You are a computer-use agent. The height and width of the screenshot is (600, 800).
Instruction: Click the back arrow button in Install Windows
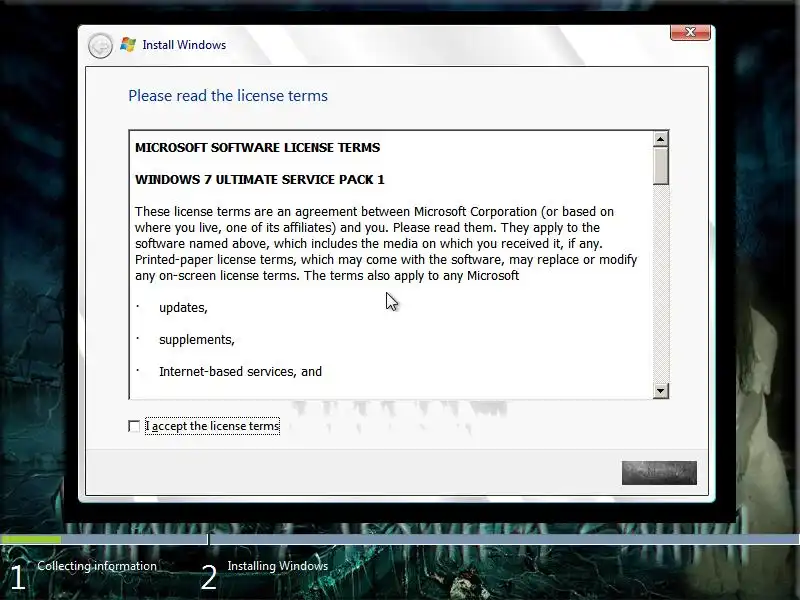[100, 46]
